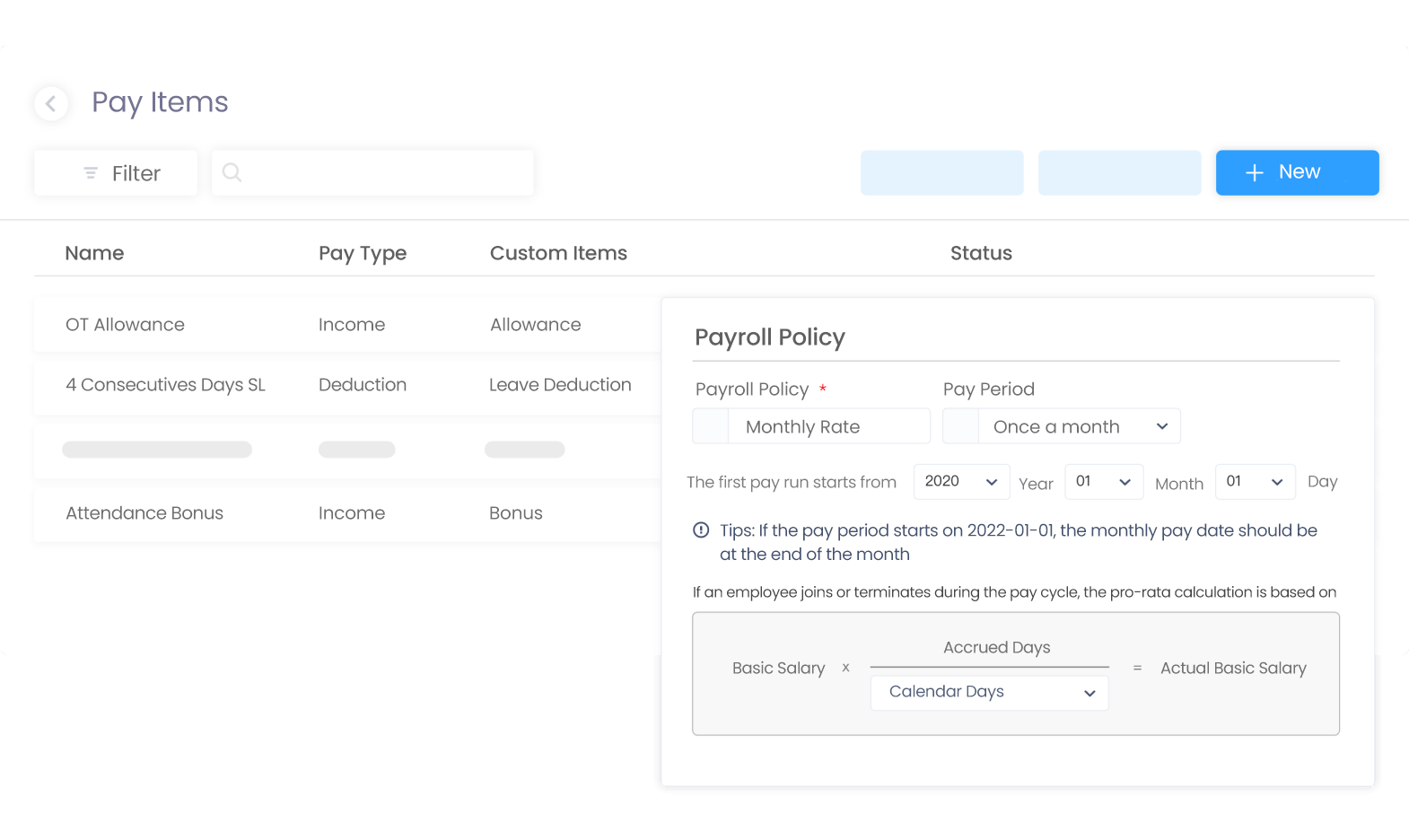Viewport: 1409px width, 840px height.
Task: Click the filter lines icon
Action: pyautogui.click(x=91, y=173)
